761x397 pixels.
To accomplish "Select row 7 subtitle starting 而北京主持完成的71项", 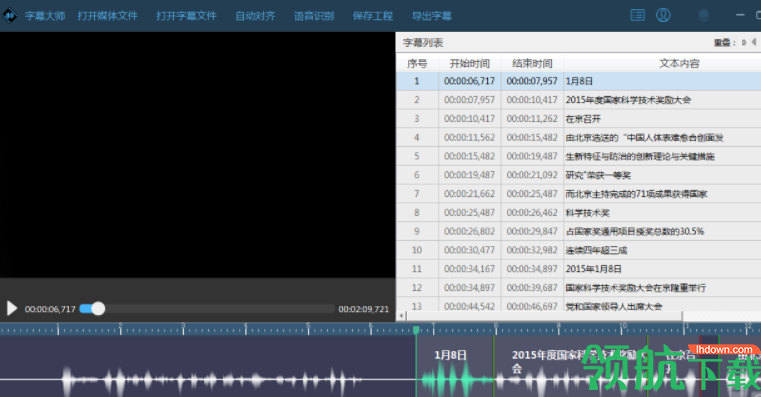I will click(636, 194).
